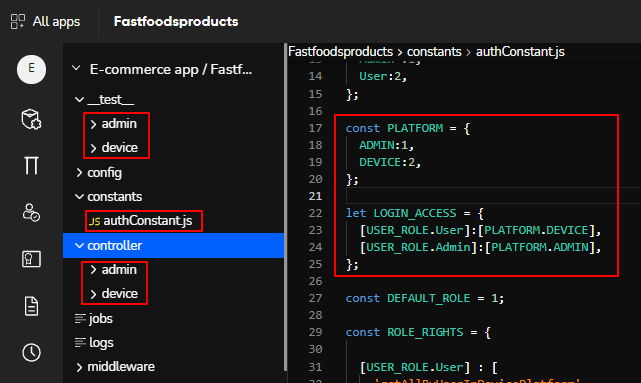
Task: Select device folder under __test__
Action: click(120, 148)
